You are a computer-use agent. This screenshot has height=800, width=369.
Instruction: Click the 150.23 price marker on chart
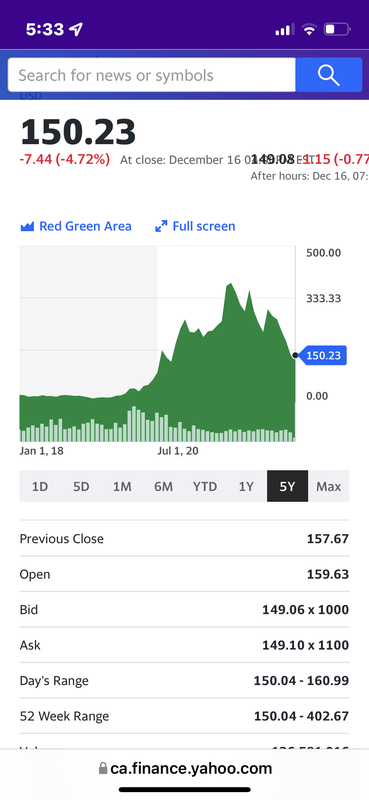(x=323, y=355)
